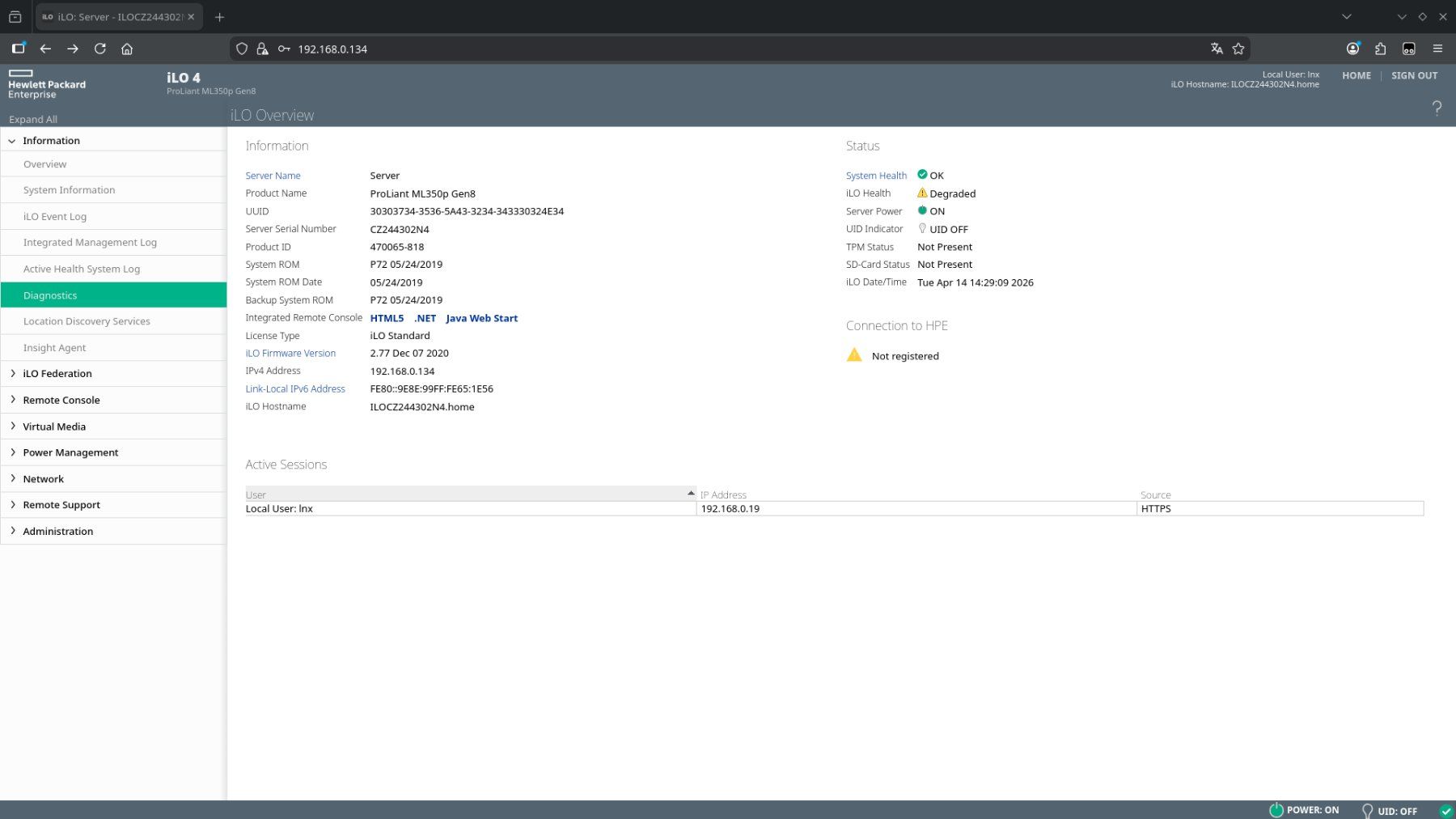Click the tracking protection shield icon
This screenshot has width=1456, height=819.
[241, 49]
